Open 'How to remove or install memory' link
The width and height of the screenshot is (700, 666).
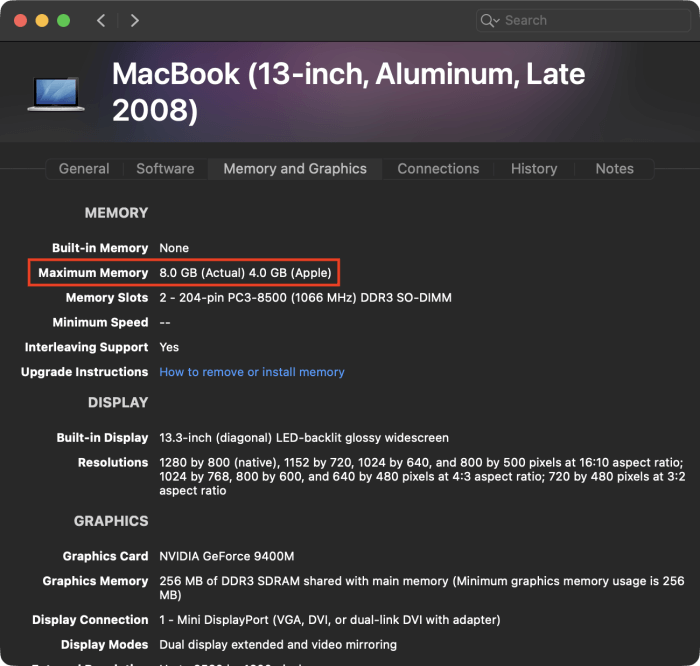tap(252, 372)
